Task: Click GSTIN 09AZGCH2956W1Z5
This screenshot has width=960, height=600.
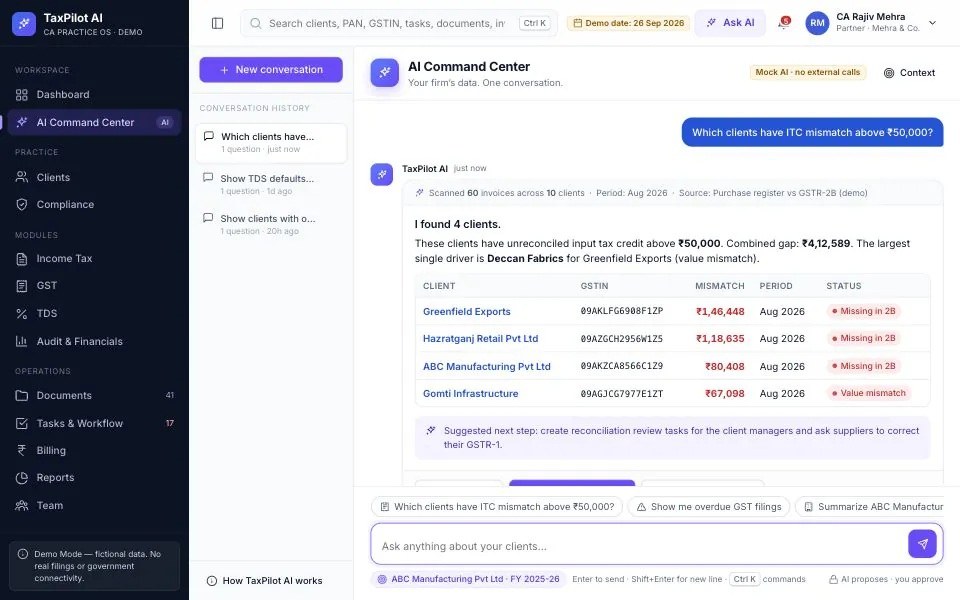Action: pos(621,339)
